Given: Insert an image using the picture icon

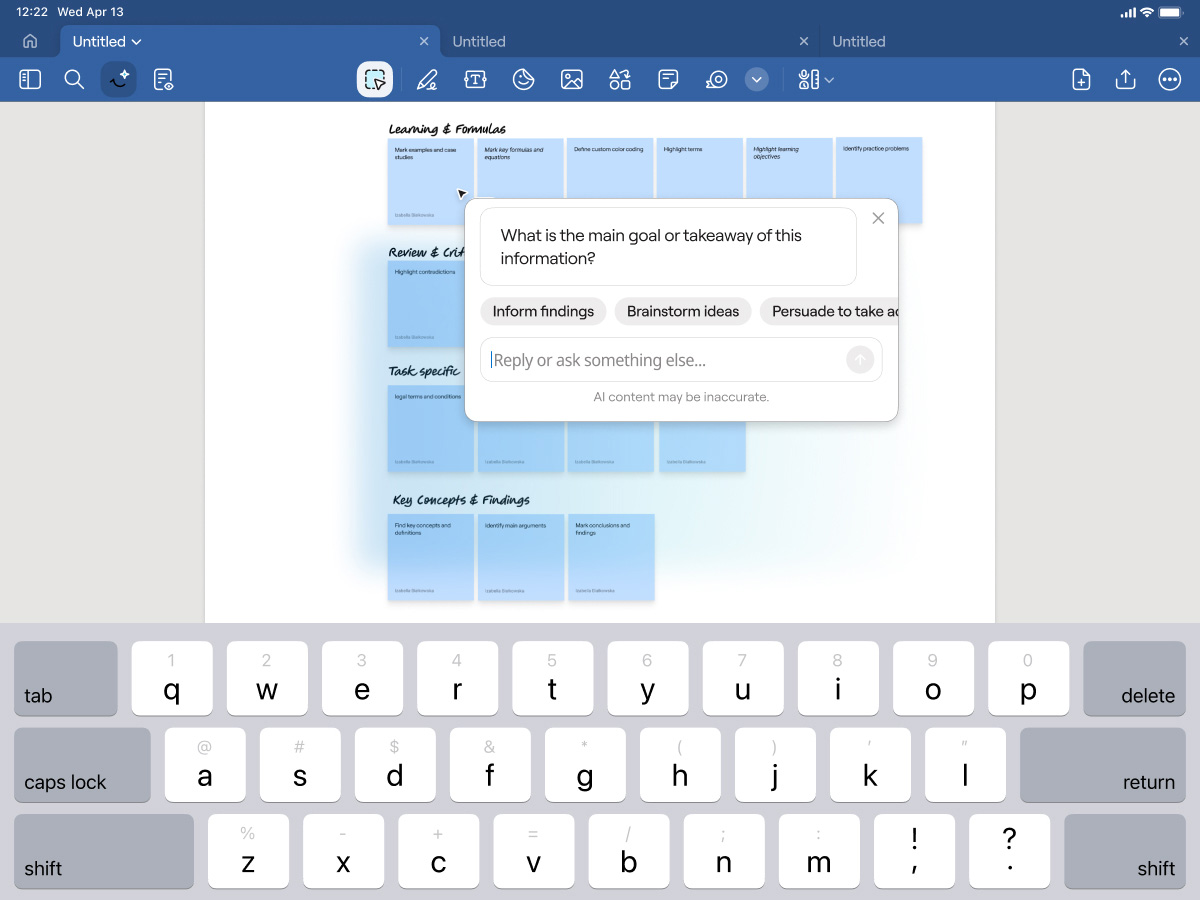Looking at the screenshot, I should [x=572, y=80].
